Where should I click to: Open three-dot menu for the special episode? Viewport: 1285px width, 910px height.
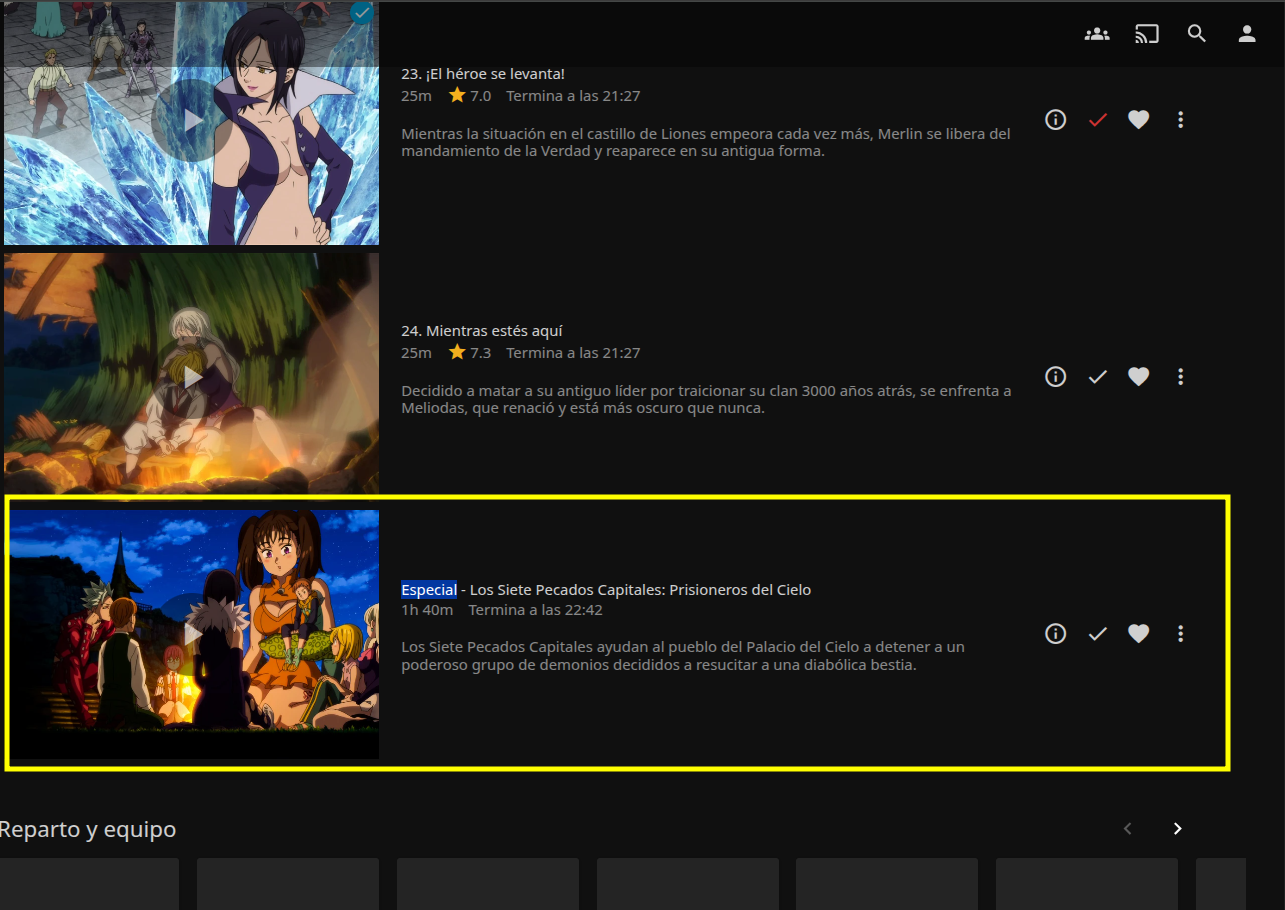pyautogui.click(x=1181, y=634)
